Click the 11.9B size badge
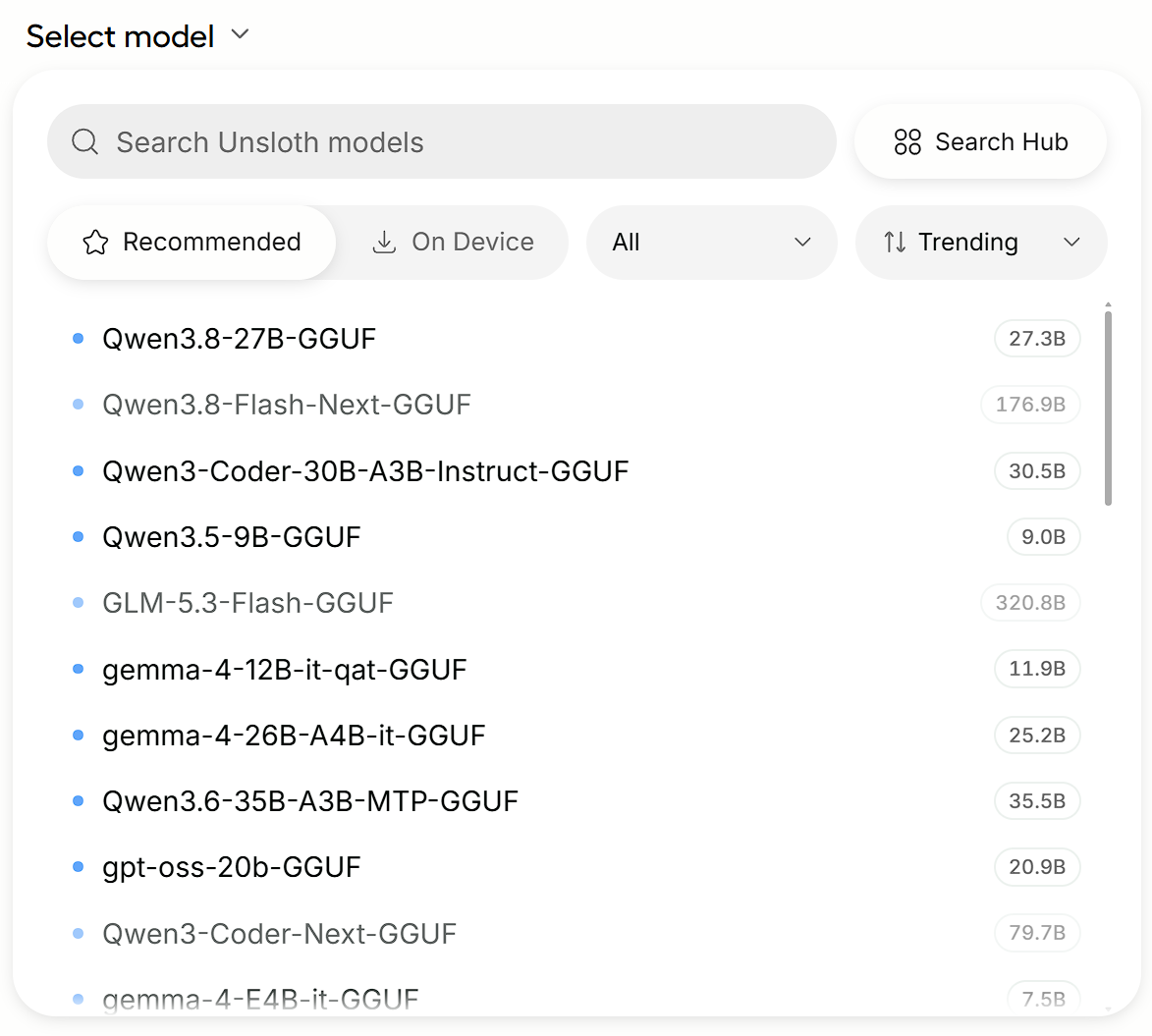The height and width of the screenshot is (1036, 1152). 1037,670
